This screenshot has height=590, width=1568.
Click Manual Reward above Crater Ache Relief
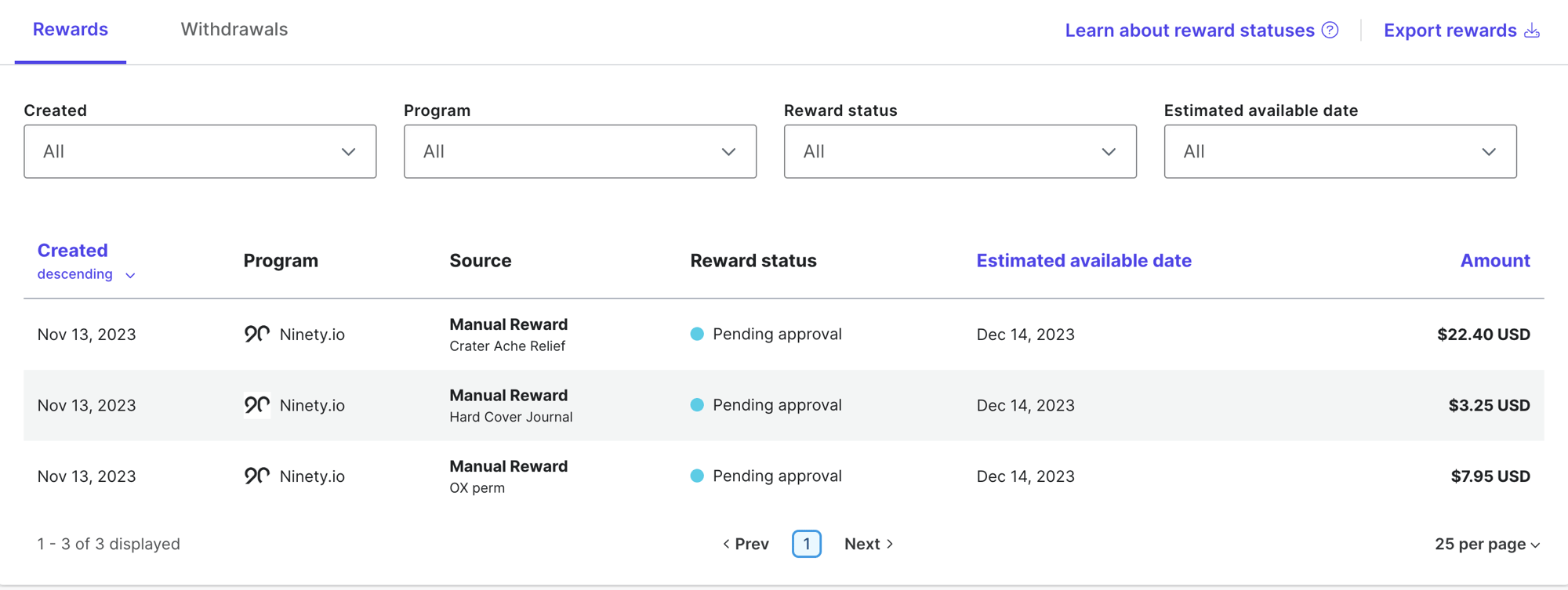pyautogui.click(x=509, y=324)
